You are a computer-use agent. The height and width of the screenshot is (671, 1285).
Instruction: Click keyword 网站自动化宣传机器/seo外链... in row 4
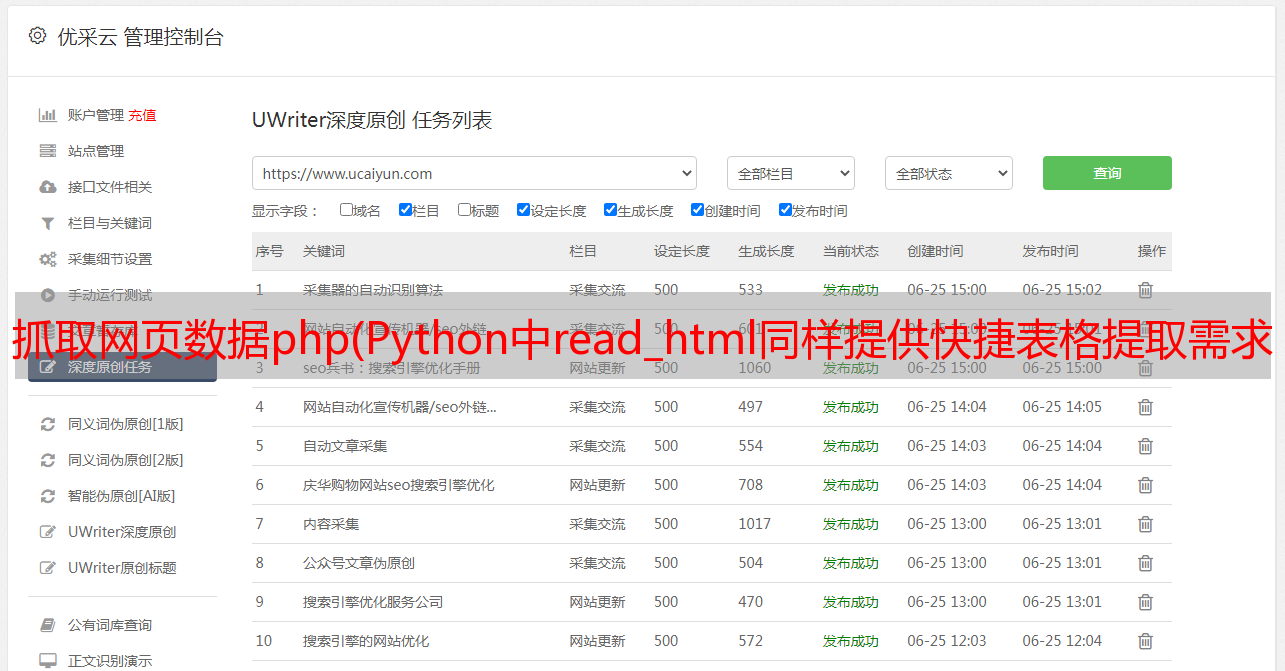click(x=400, y=407)
